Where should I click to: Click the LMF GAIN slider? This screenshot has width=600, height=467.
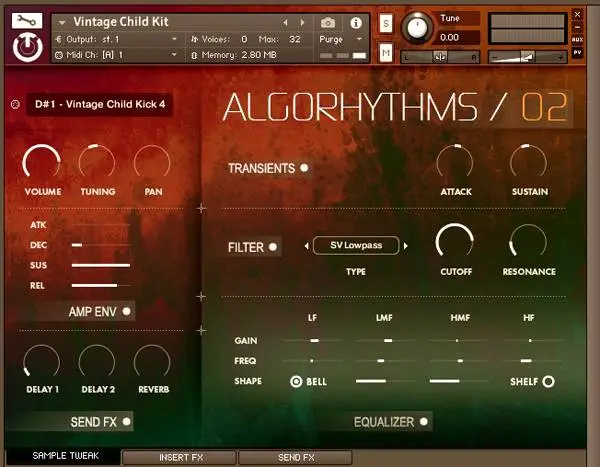(x=385, y=340)
